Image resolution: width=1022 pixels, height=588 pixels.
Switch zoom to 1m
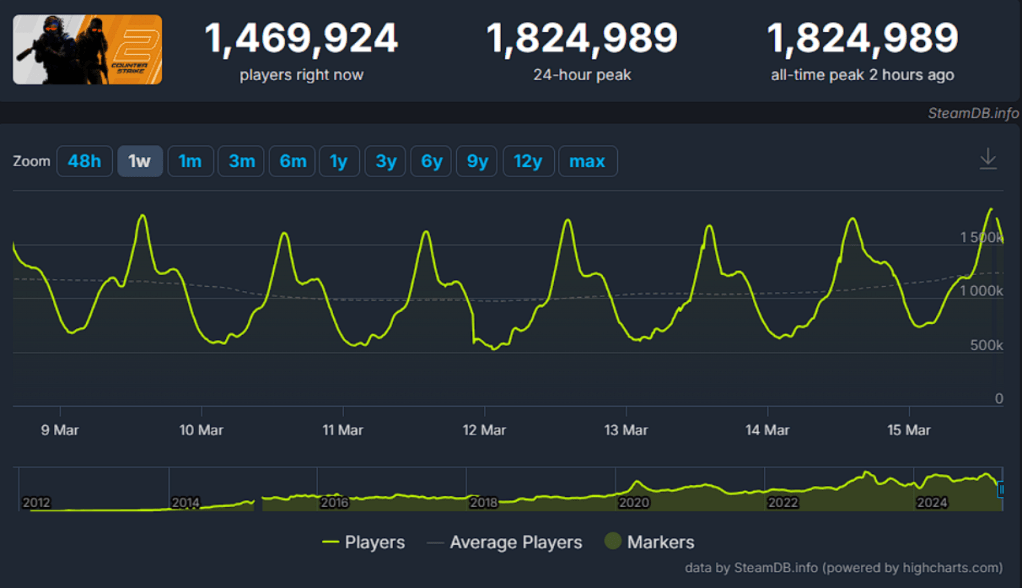[x=190, y=161]
